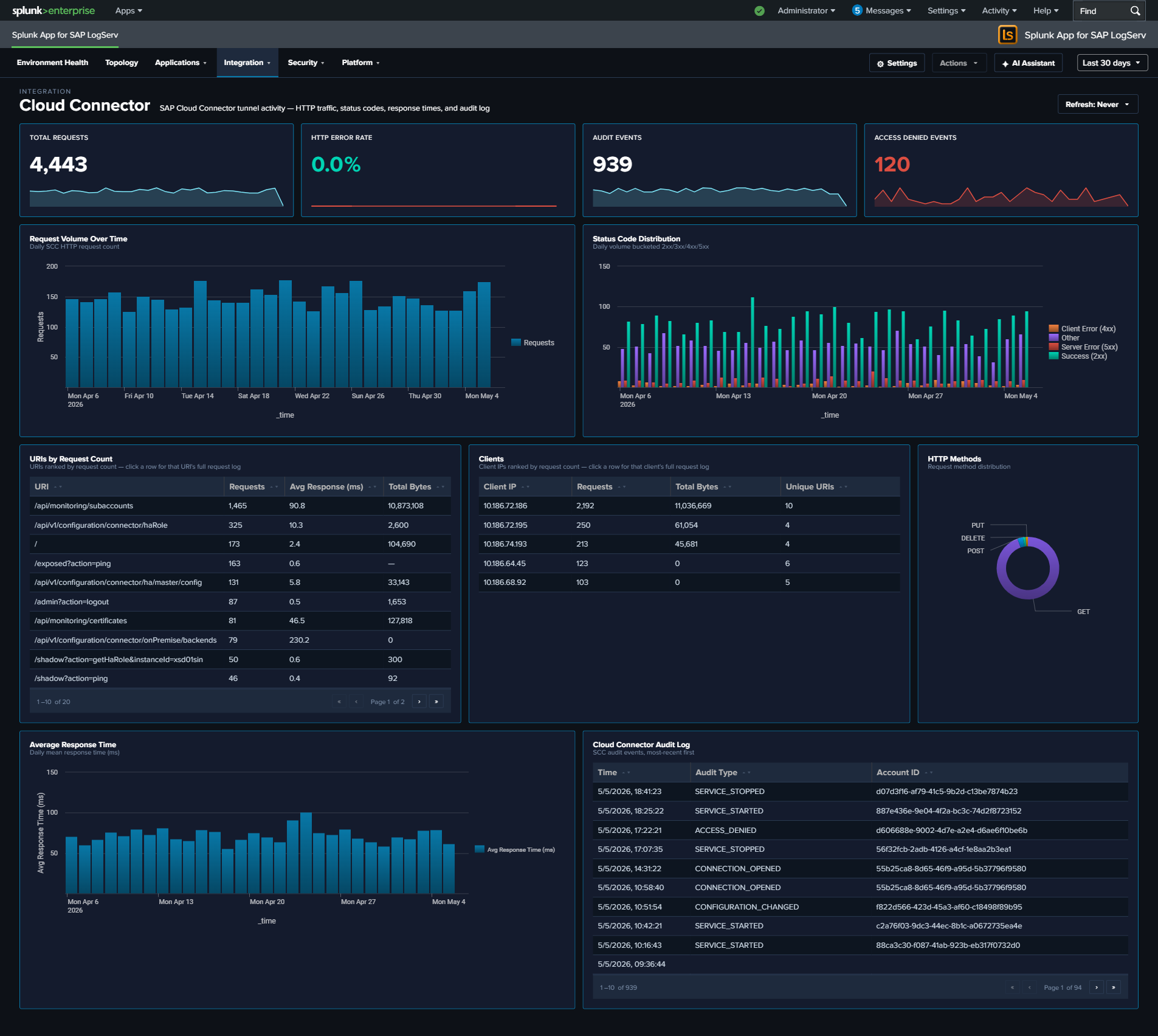Click the Other legend swatch
Image resolution: width=1158 pixels, height=1036 pixels.
click(x=1053, y=338)
